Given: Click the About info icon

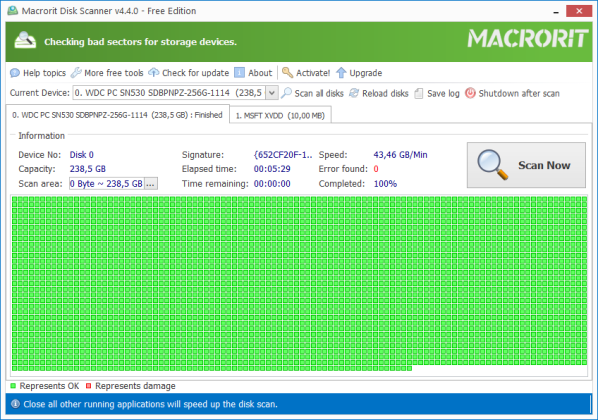Looking at the screenshot, I should [239, 72].
